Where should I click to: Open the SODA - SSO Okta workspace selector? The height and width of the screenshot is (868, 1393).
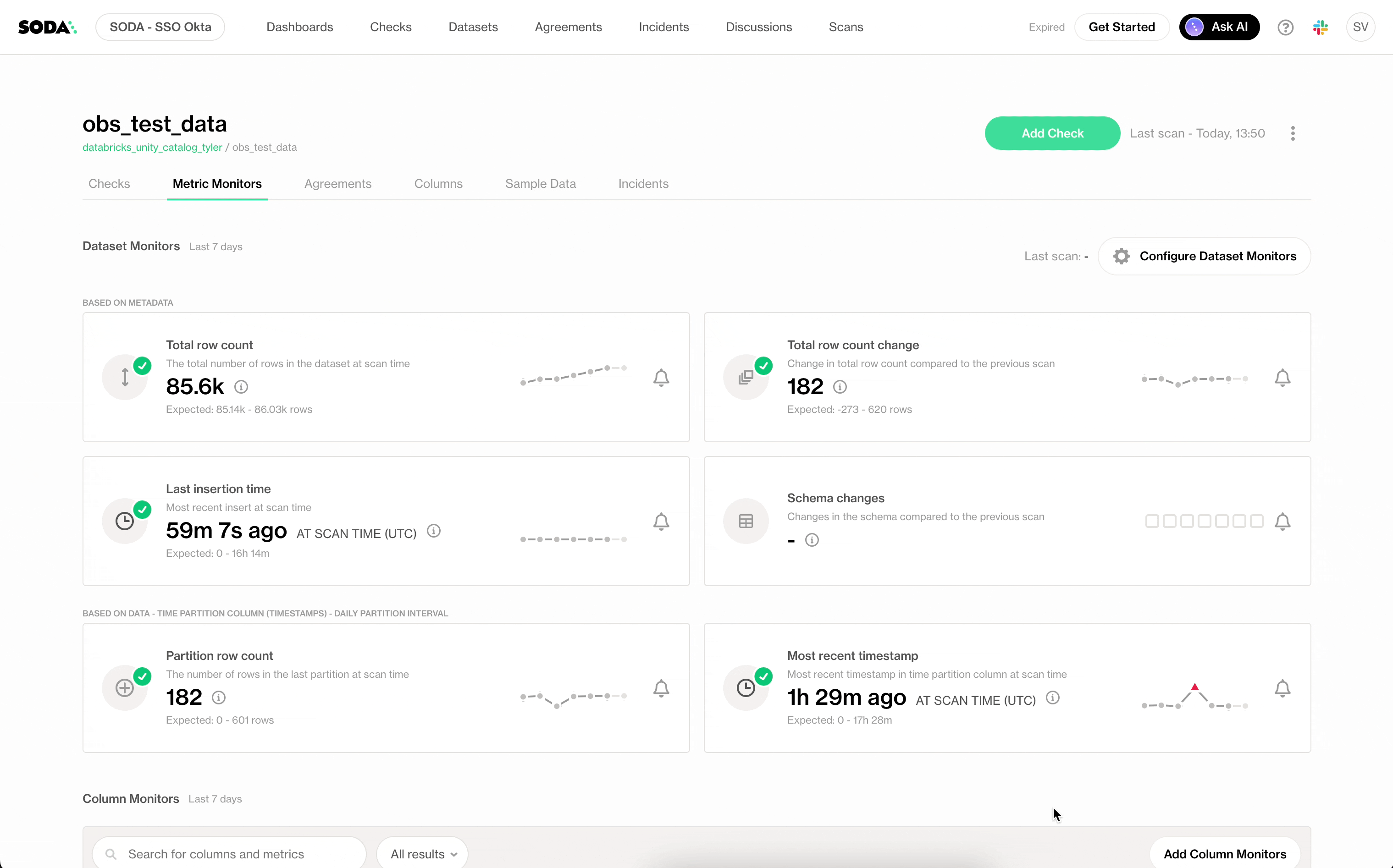[x=160, y=27]
